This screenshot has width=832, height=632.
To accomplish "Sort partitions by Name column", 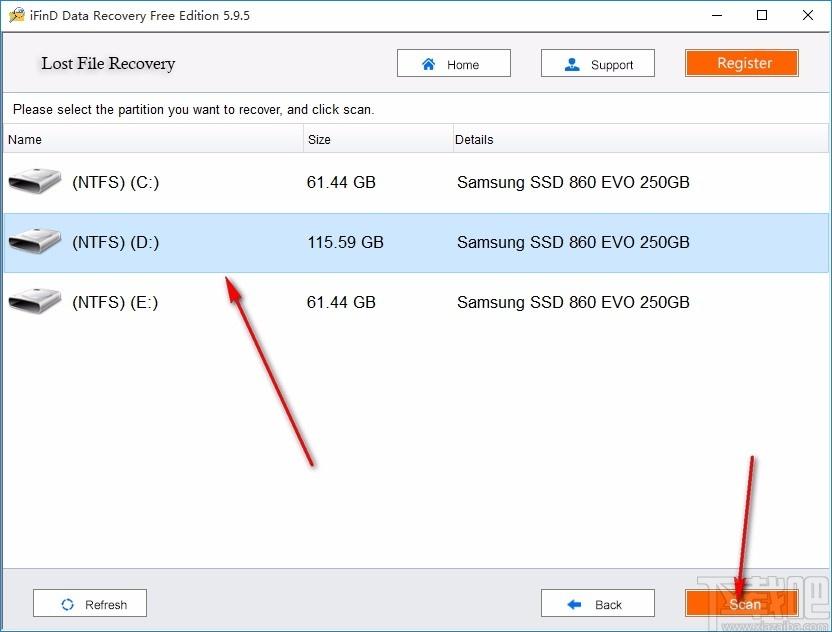I will point(153,140).
